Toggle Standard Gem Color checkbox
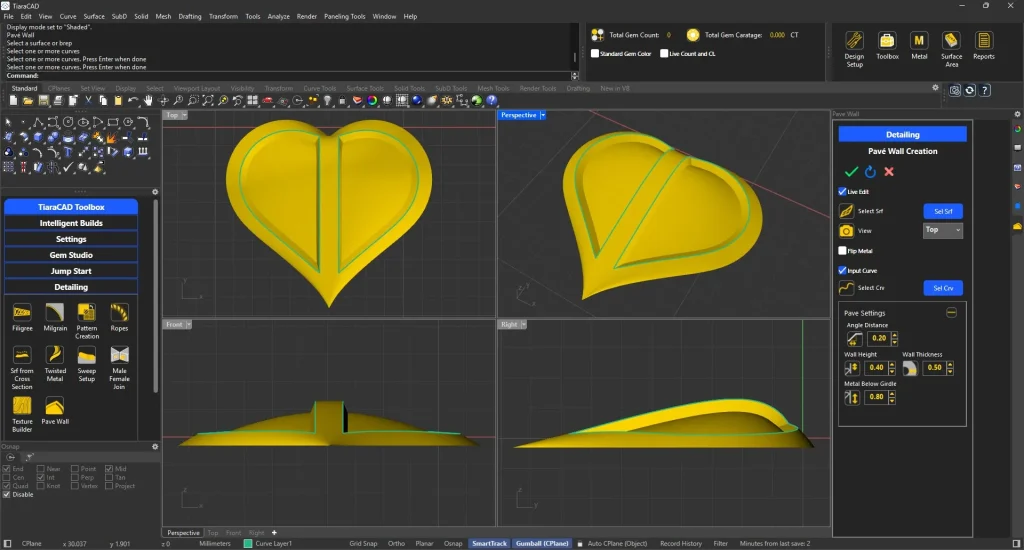This screenshot has height=550, width=1024. pyautogui.click(x=596, y=53)
